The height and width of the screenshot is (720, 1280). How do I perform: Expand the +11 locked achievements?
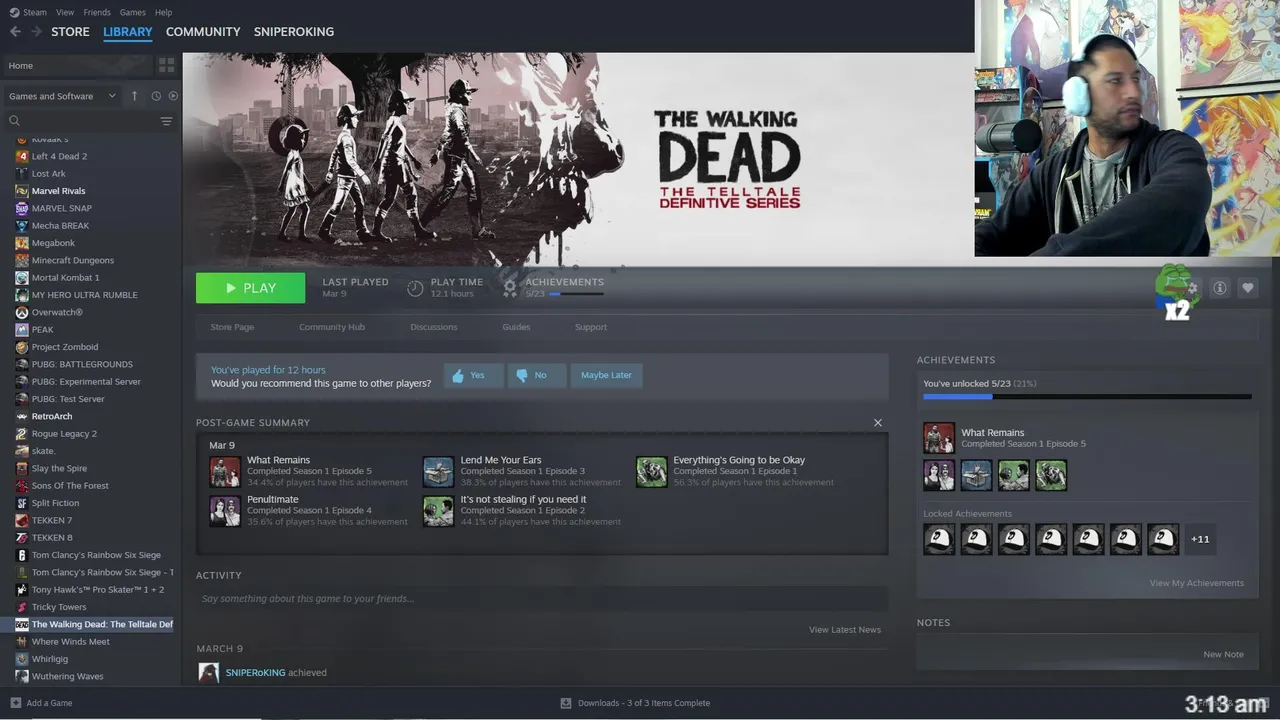pyautogui.click(x=1200, y=539)
